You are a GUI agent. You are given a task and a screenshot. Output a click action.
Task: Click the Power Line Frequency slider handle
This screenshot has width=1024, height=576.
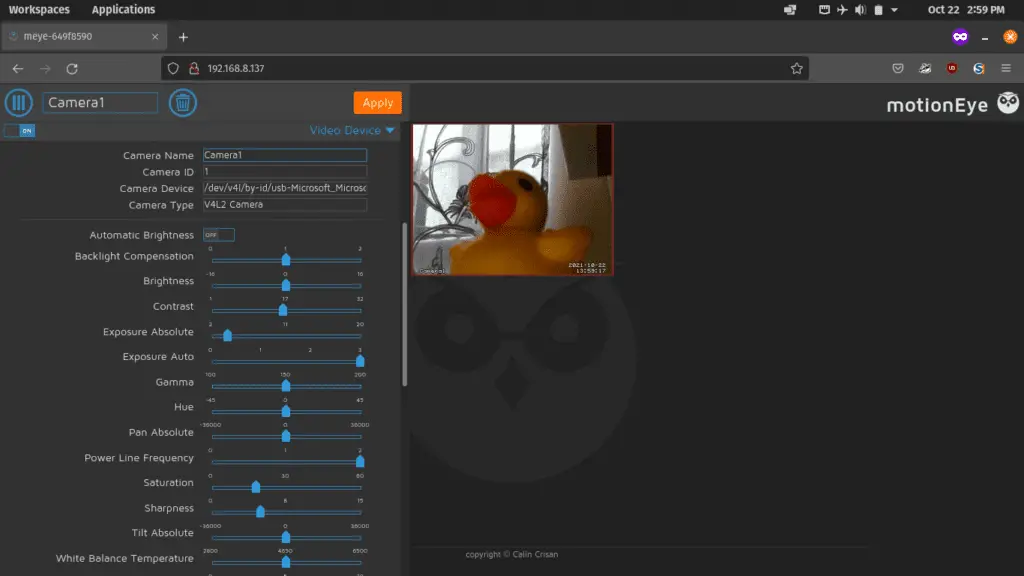click(360, 461)
